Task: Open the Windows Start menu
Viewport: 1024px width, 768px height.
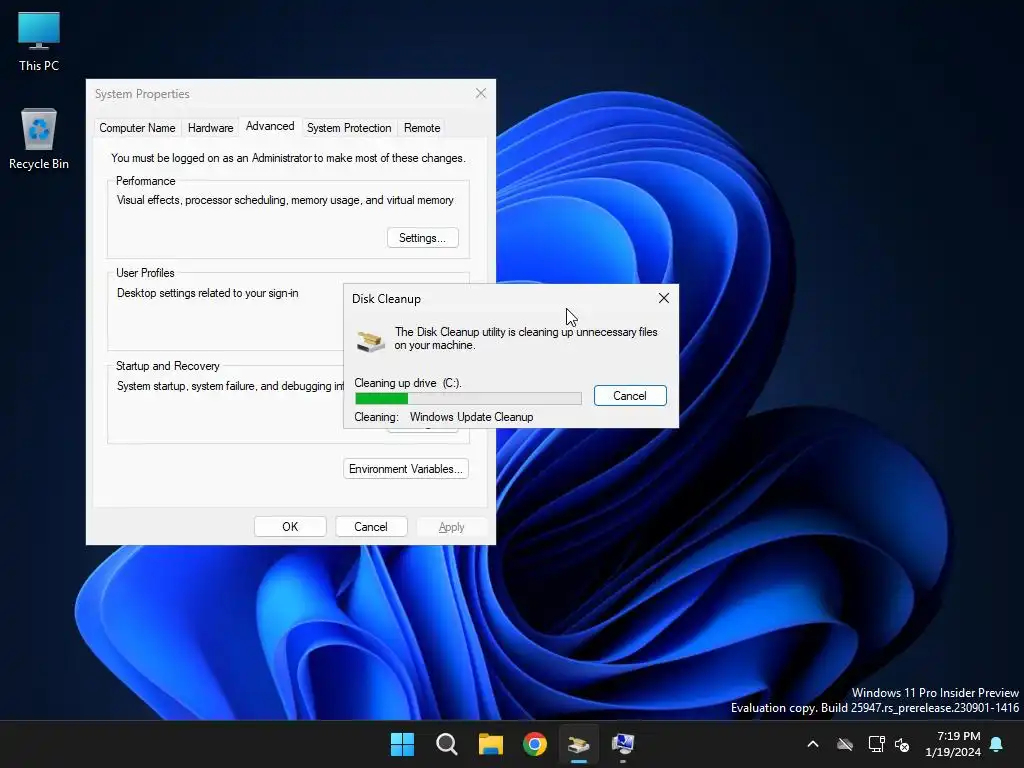Action: pyautogui.click(x=402, y=744)
